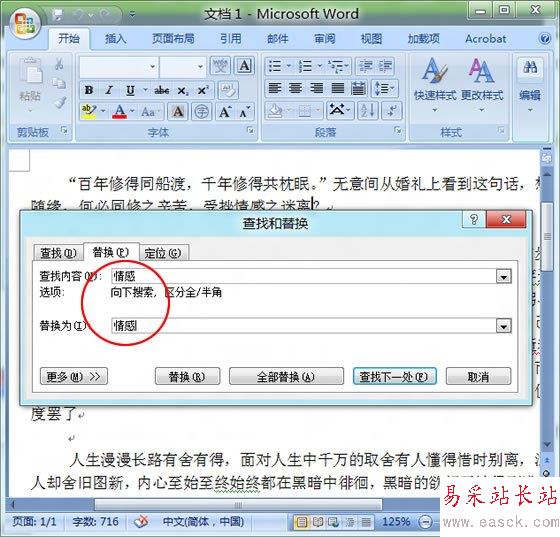Image resolution: width=560 pixels, height=537 pixels.
Task: Apply subscript formatting
Action: click(183, 90)
